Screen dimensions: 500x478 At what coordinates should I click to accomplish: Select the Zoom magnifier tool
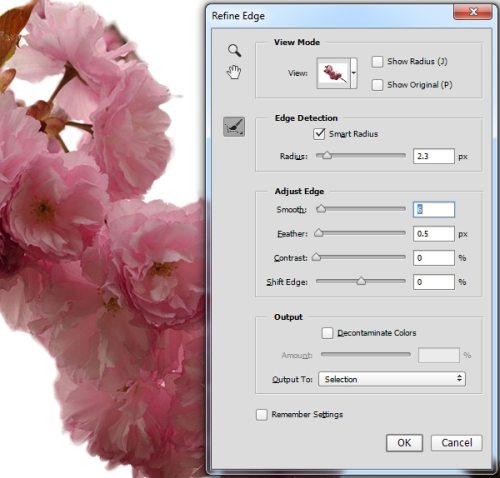[x=234, y=50]
